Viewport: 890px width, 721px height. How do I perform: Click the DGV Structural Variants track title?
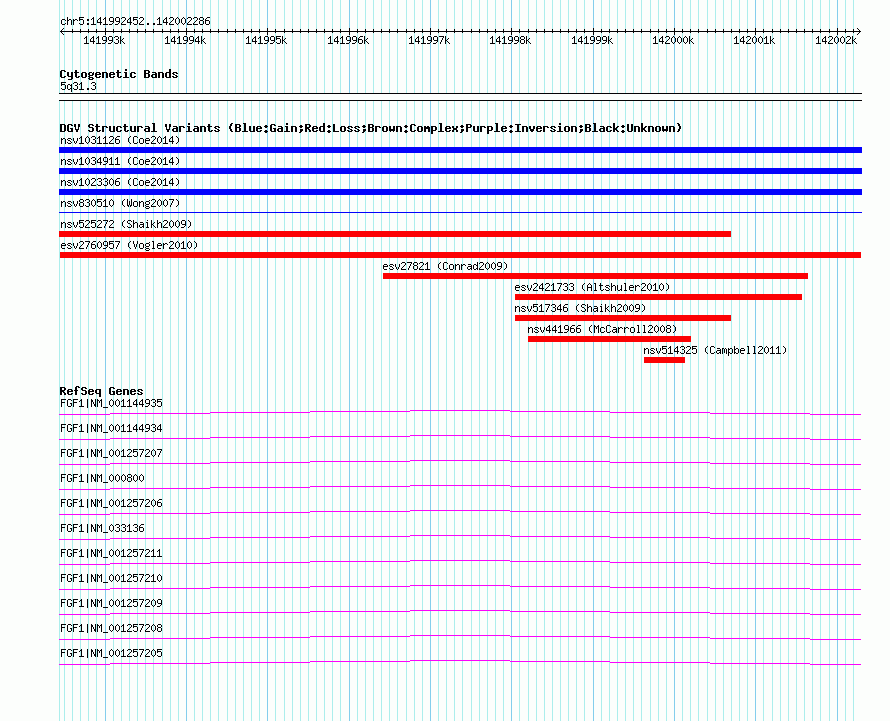[x=371, y=128]
